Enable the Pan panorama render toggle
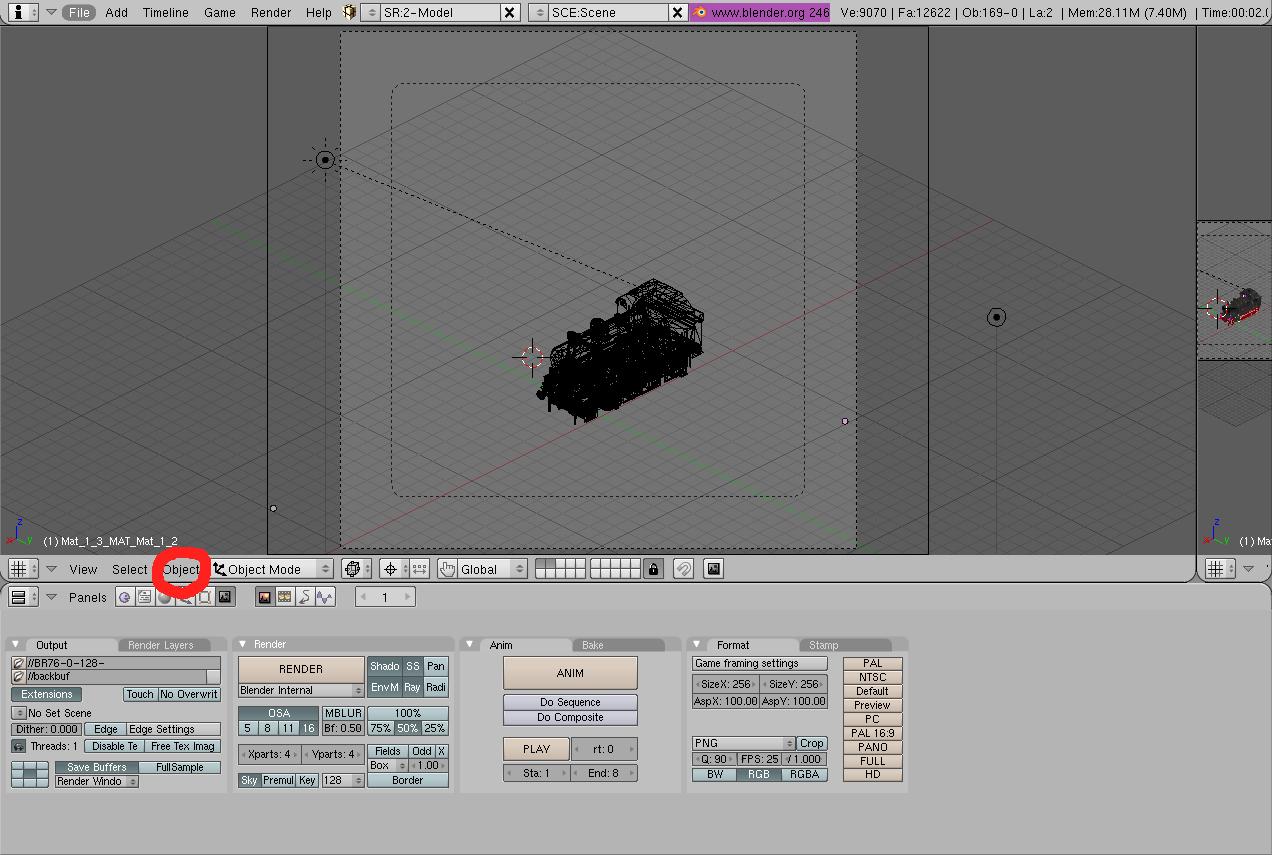Screen dimensions: 1272x855 (436, 666)
